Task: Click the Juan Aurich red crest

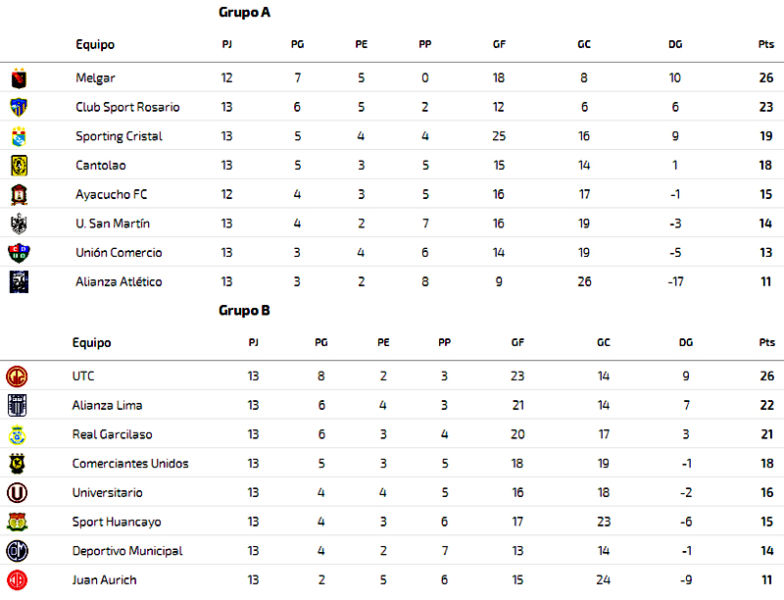Action: click(17, 580)
